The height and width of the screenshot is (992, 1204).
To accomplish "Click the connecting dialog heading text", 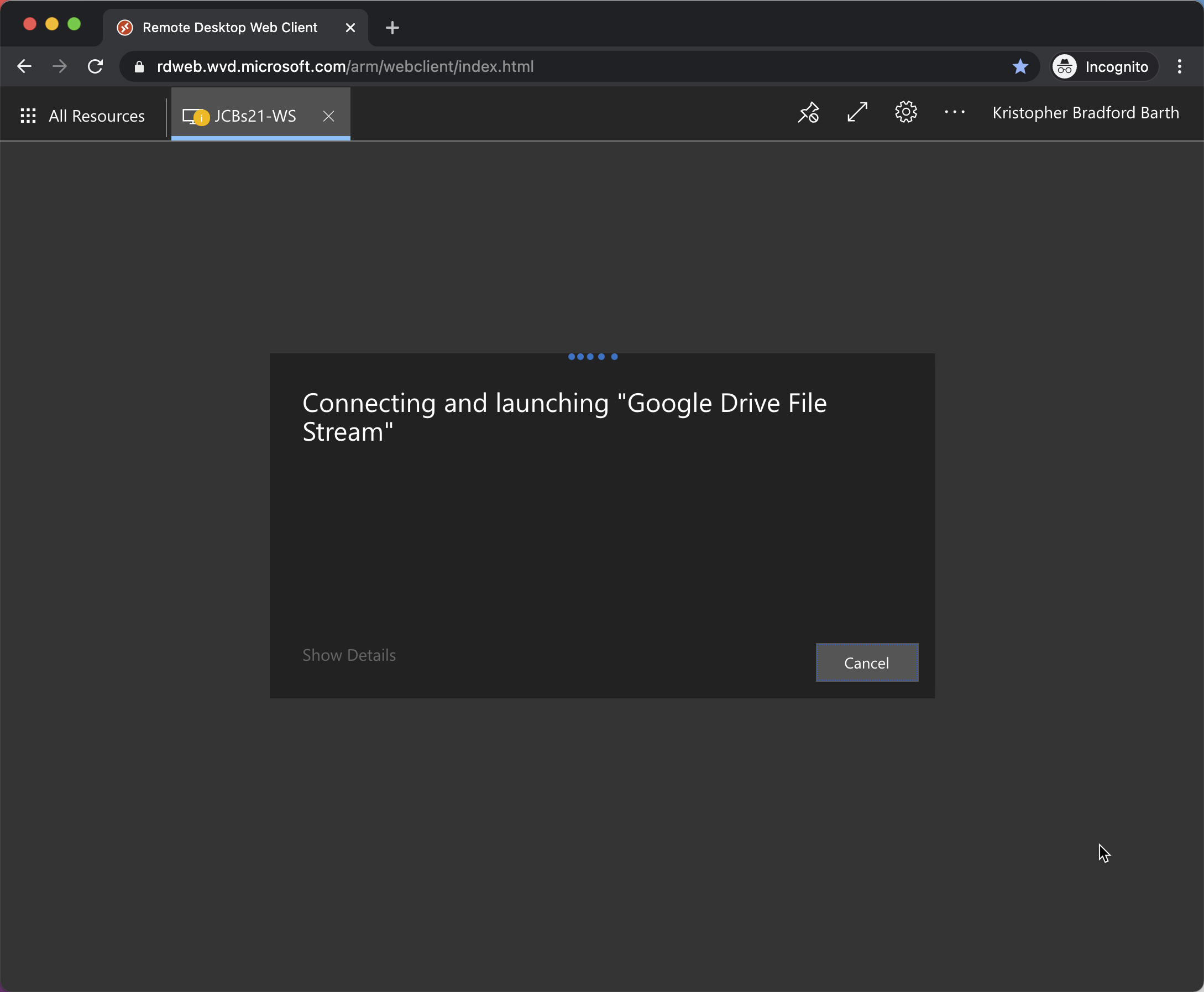I will pos(564,417).
